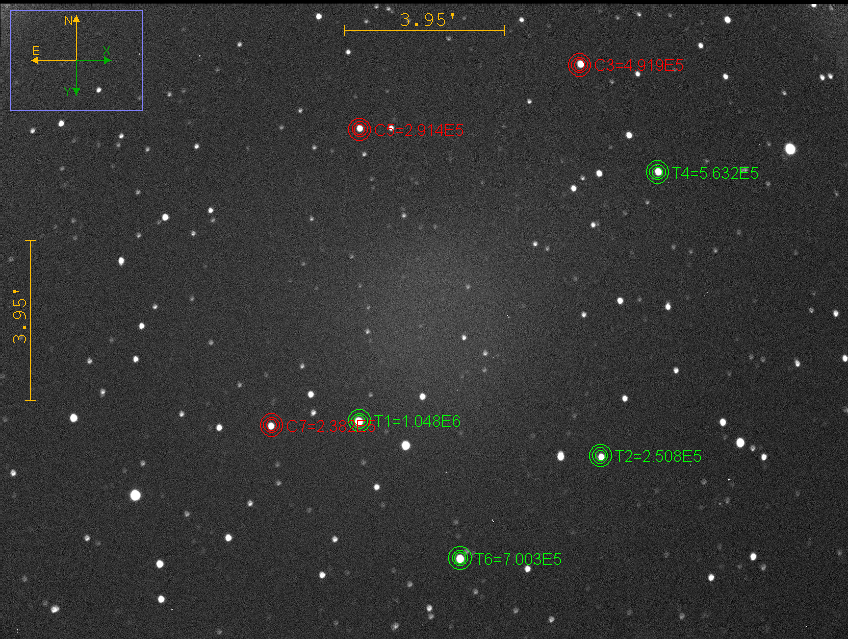
Task: Click the T4 green aperture circle
Action: pyautogui.click(x=657, y=172)
